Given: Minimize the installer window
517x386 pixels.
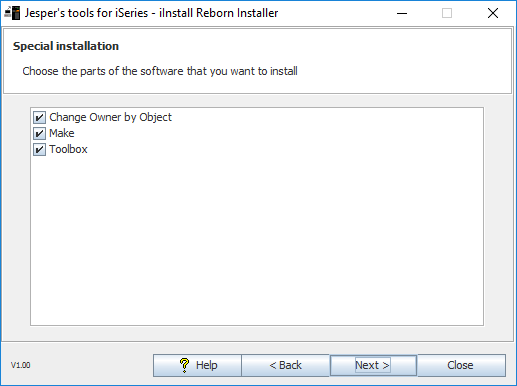Looking at the screenshot, I should click(402, 13).
